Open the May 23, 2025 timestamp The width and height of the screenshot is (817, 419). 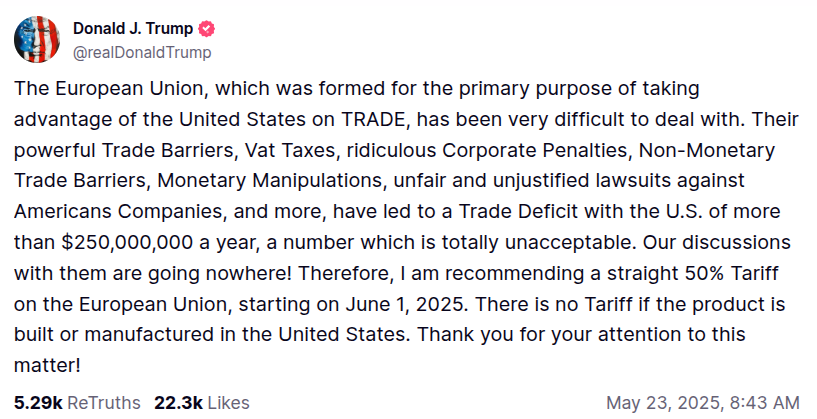click(x=703, y=403)
